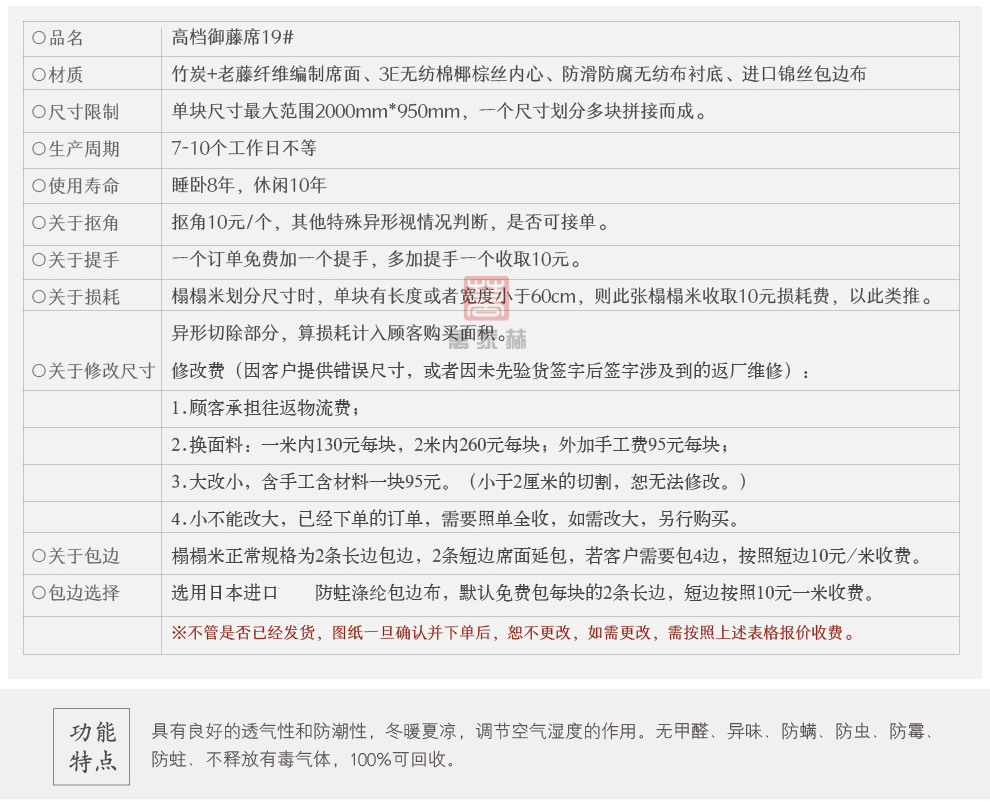Select the text '一个订单免费加一个提手'
This screenshot has height=802, width=990.
click(x=270, y=259)
